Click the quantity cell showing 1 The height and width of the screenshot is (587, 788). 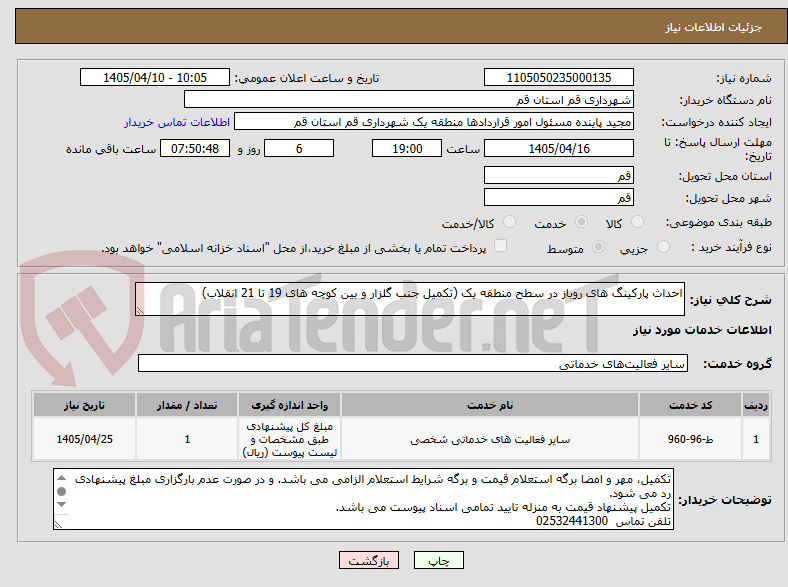[187, 439]
